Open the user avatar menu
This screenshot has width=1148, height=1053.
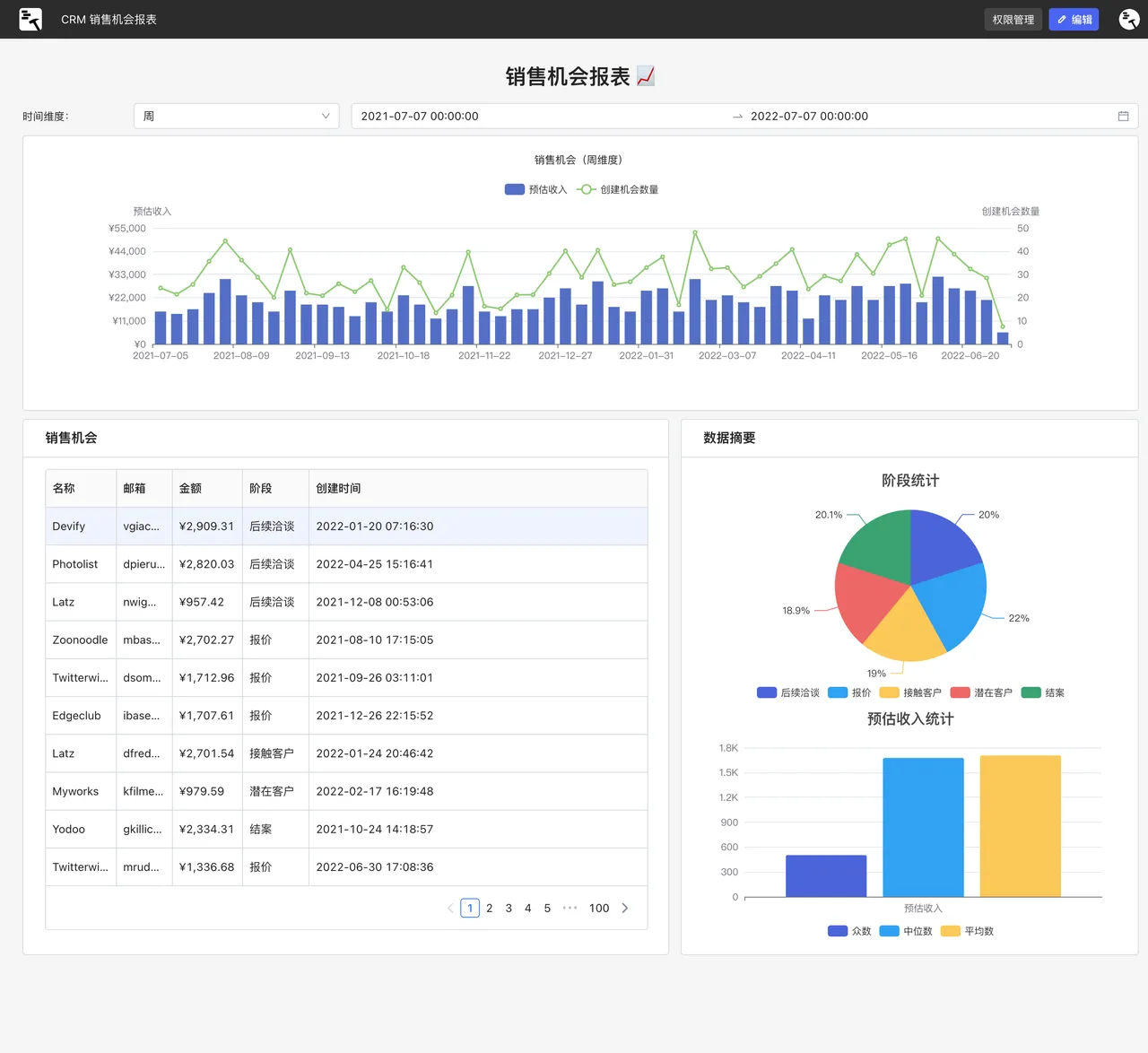click(x=1129, y=19)
